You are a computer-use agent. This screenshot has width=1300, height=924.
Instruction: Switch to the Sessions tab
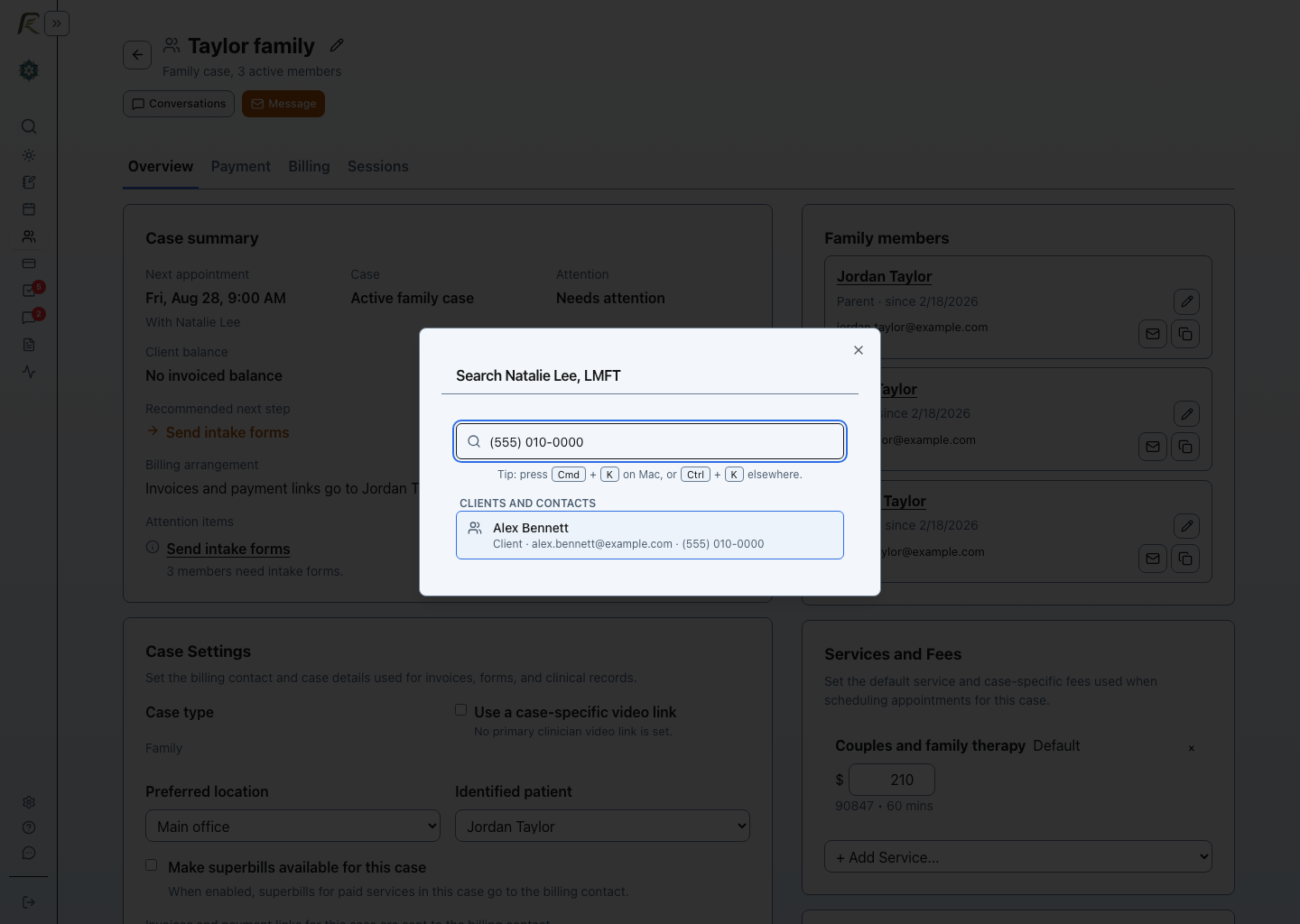click(x=378, y=166)
